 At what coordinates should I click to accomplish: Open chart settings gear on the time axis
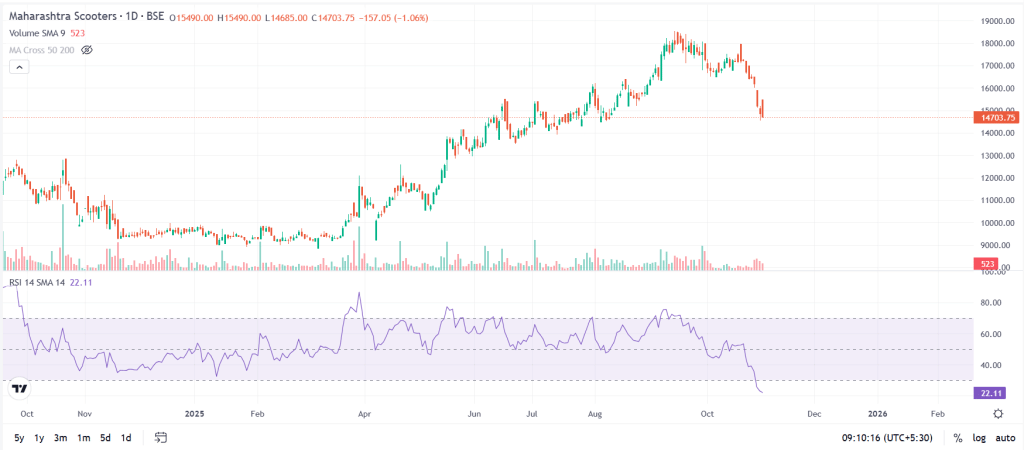998,413
